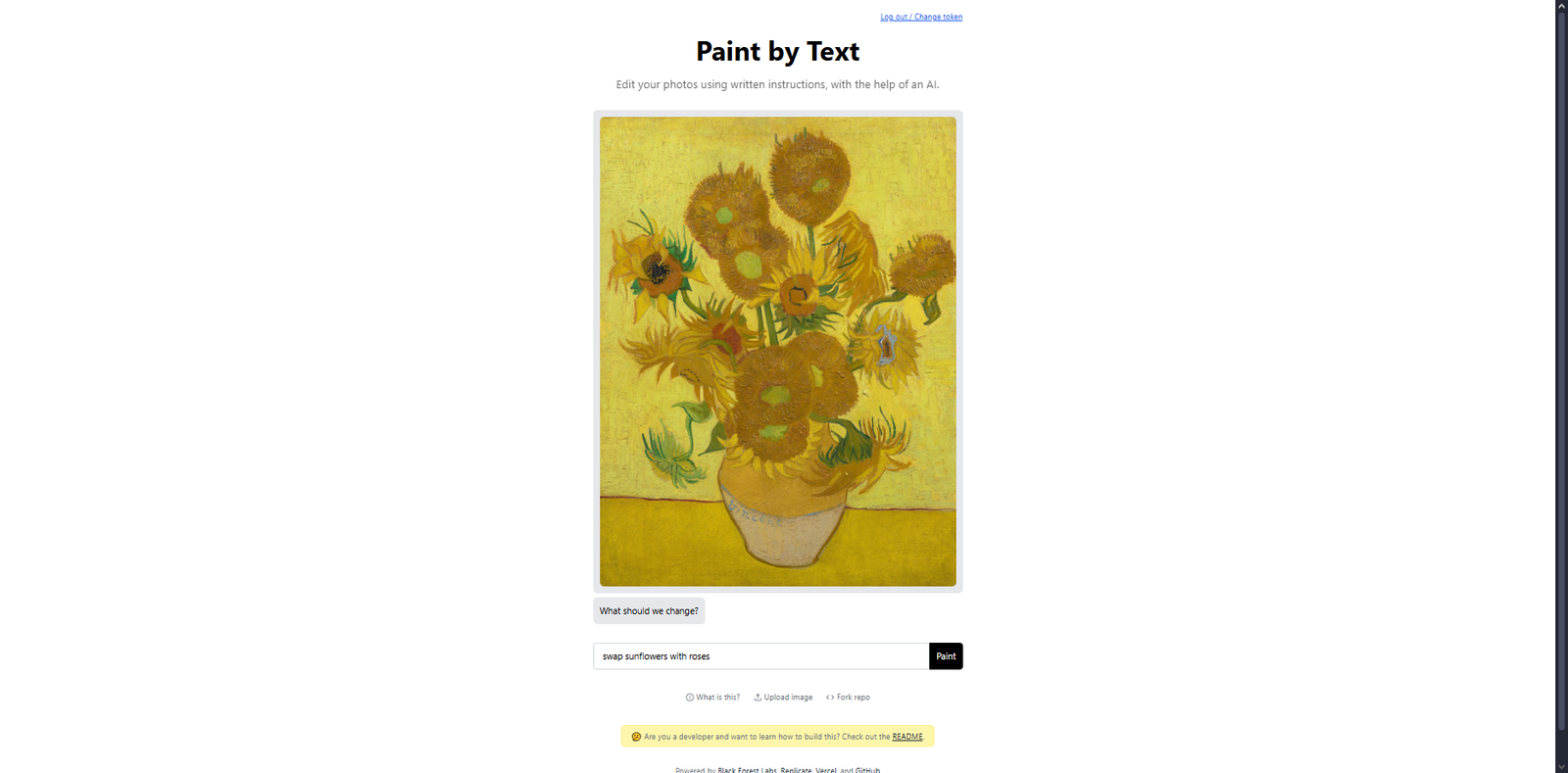
Task: Select "Upload image" to add your own photo
Action: (788, 697)
